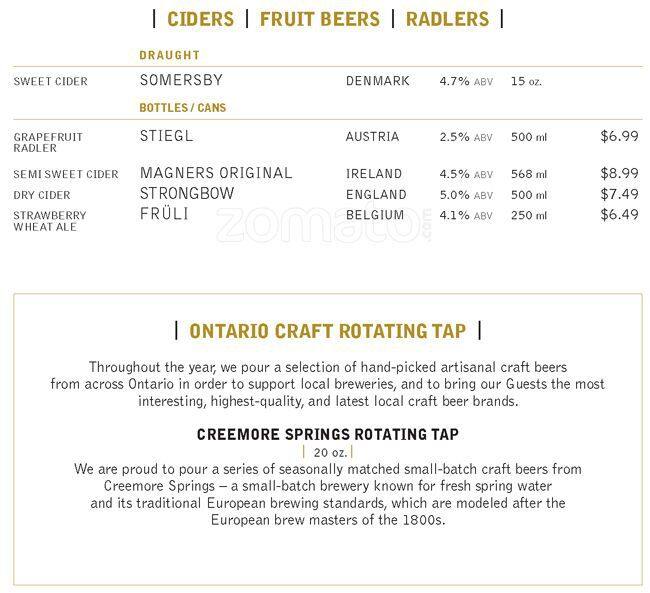Click the $6.99 Stiegl price
The image size is (650, 593).
pos(619,136)
